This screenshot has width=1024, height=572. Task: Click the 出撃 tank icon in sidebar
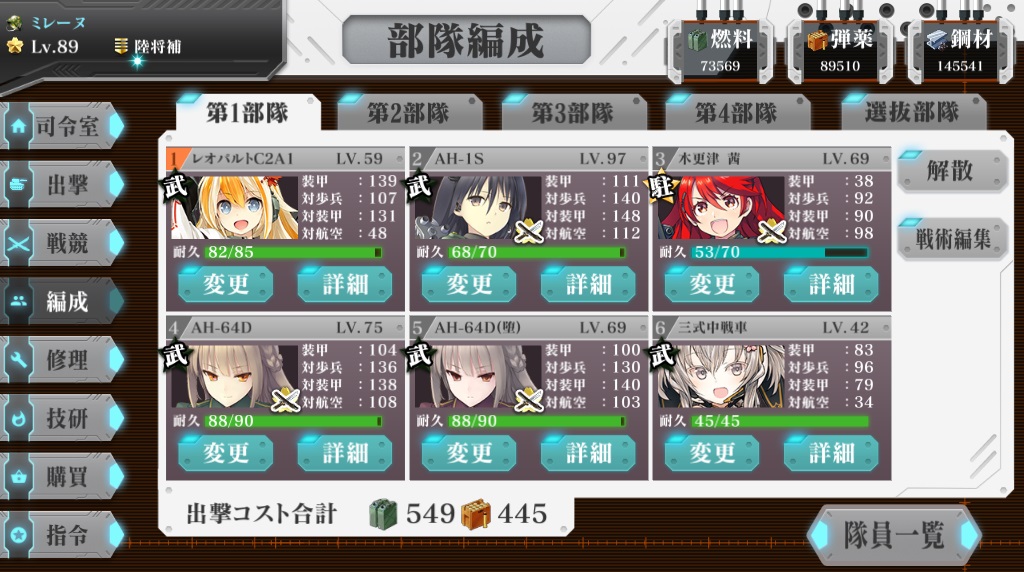18,185
